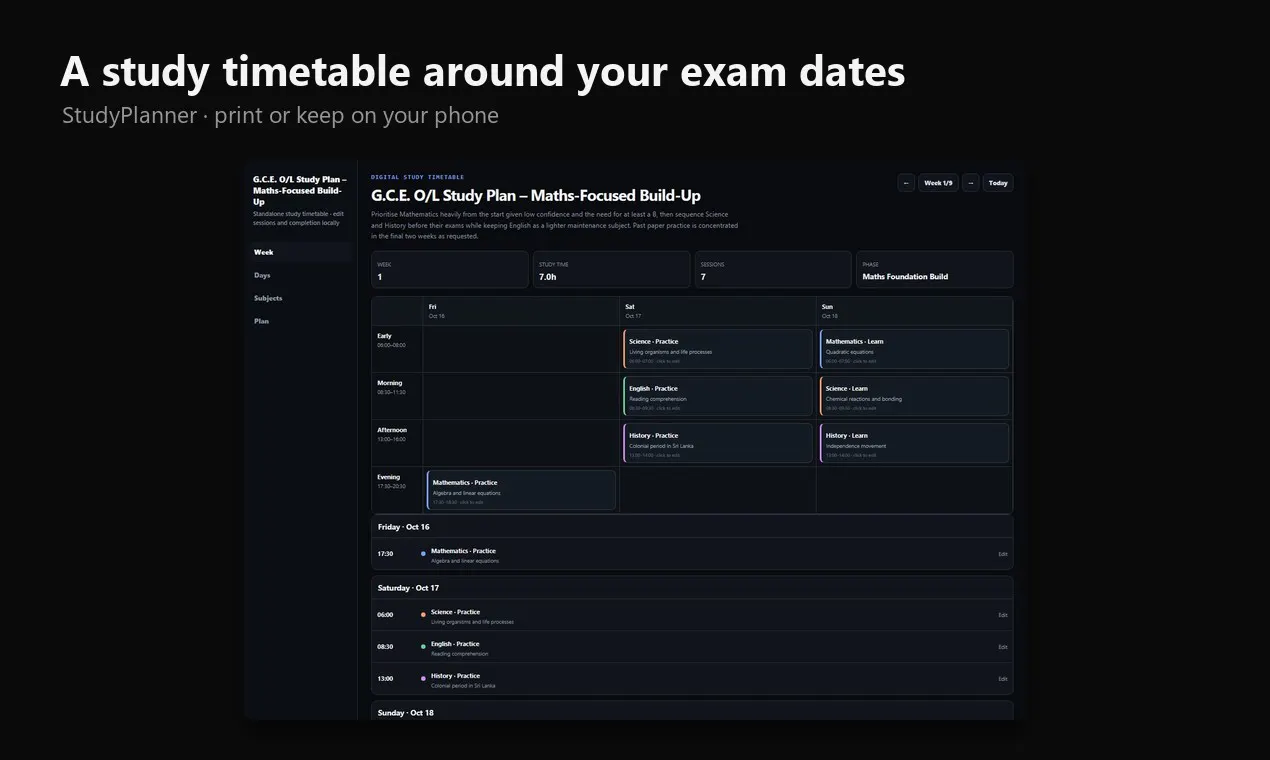The height and width of the screenshot is (760, 1270).
Task: Go to previous week with left arrow
Action: [906, 183]
